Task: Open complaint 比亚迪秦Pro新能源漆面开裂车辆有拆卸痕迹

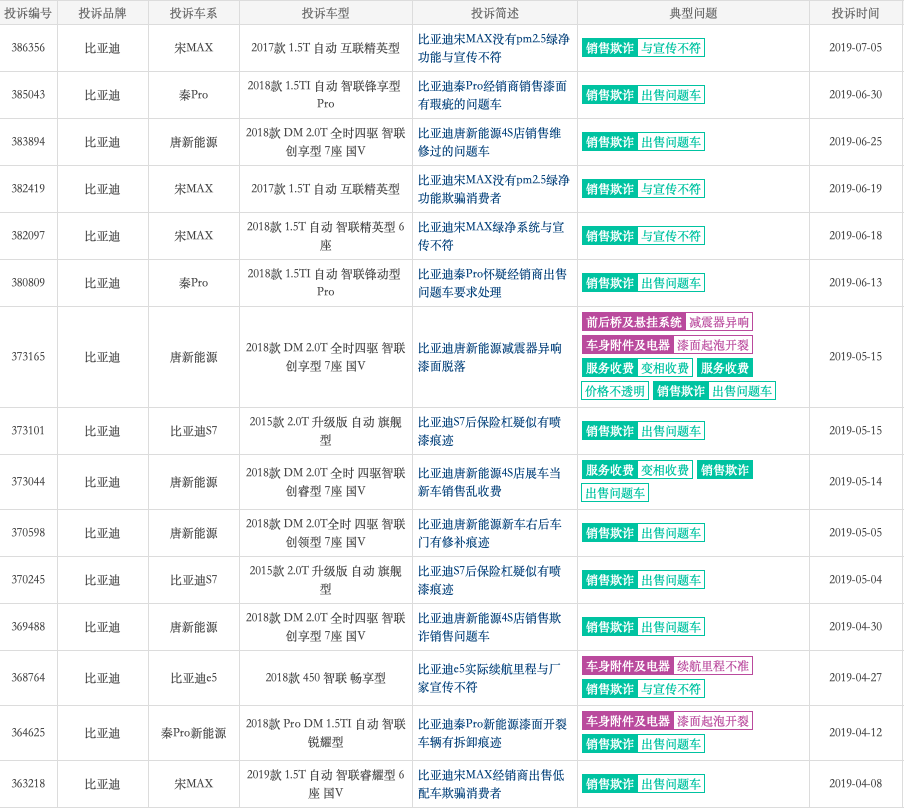Action: pos(492,733)
